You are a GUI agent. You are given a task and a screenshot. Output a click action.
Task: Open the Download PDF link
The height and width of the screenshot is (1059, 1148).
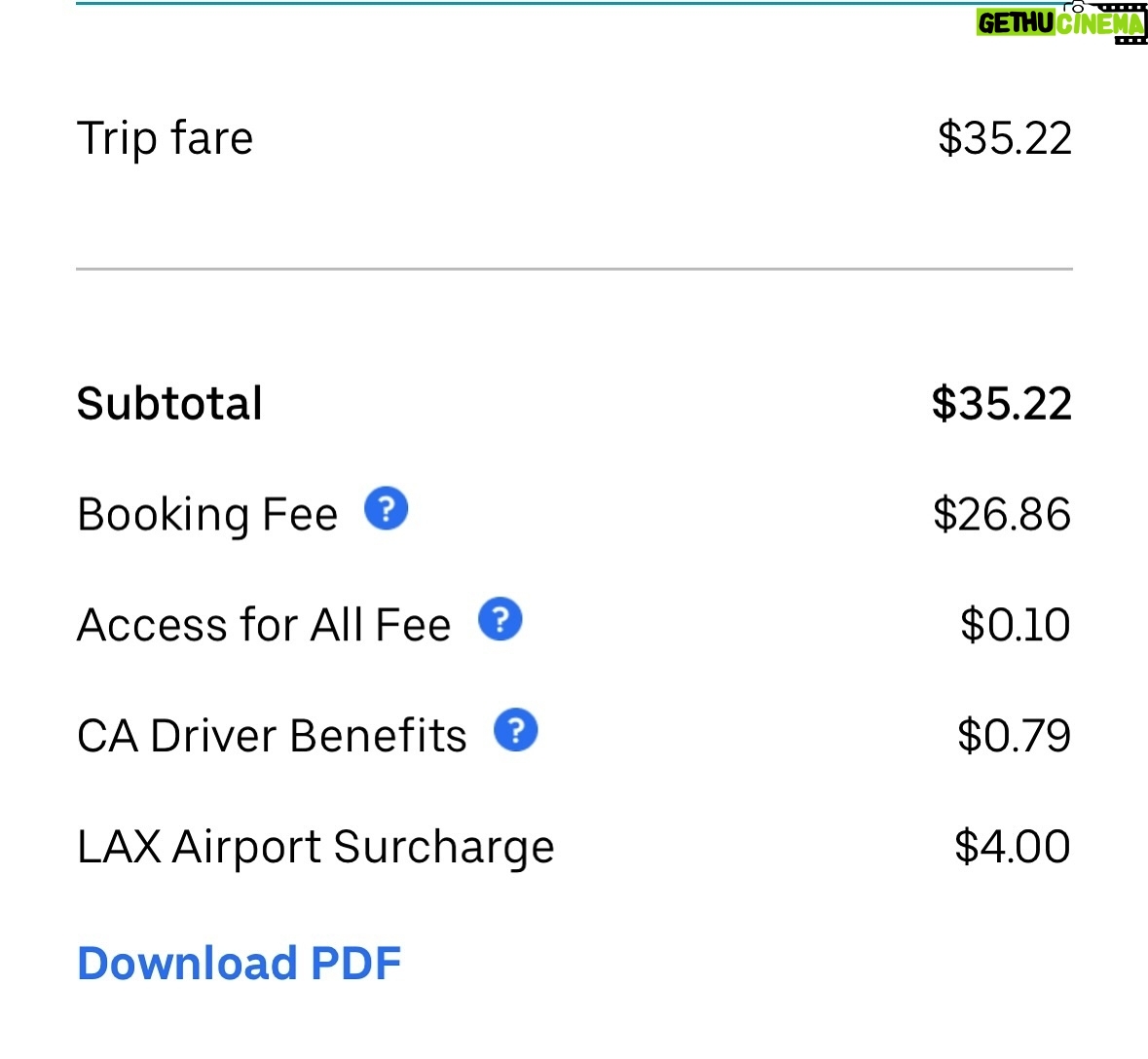(240, 963)
